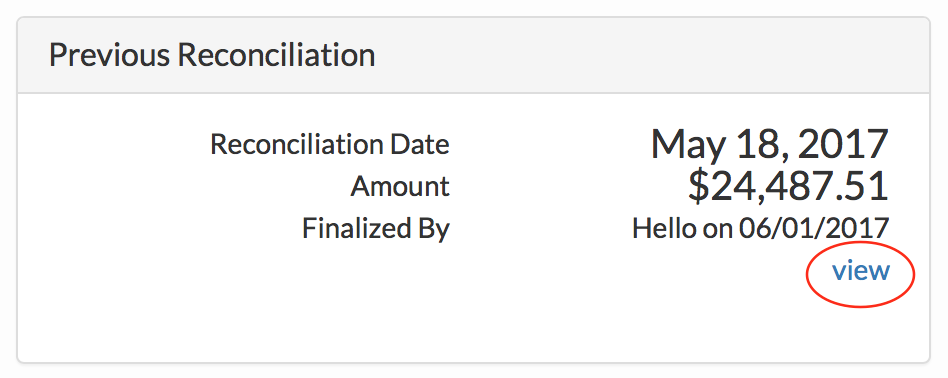
Task: Click the Reconciliation Date label
Action: pos(330,145)
